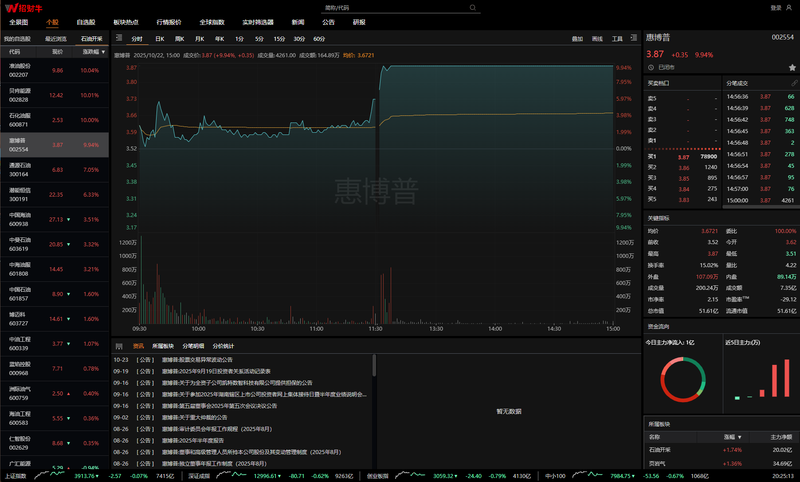The width and height of the screenshot is (800, 482).
Task: Switch chart to 日K period
Action: click(159, 38)
